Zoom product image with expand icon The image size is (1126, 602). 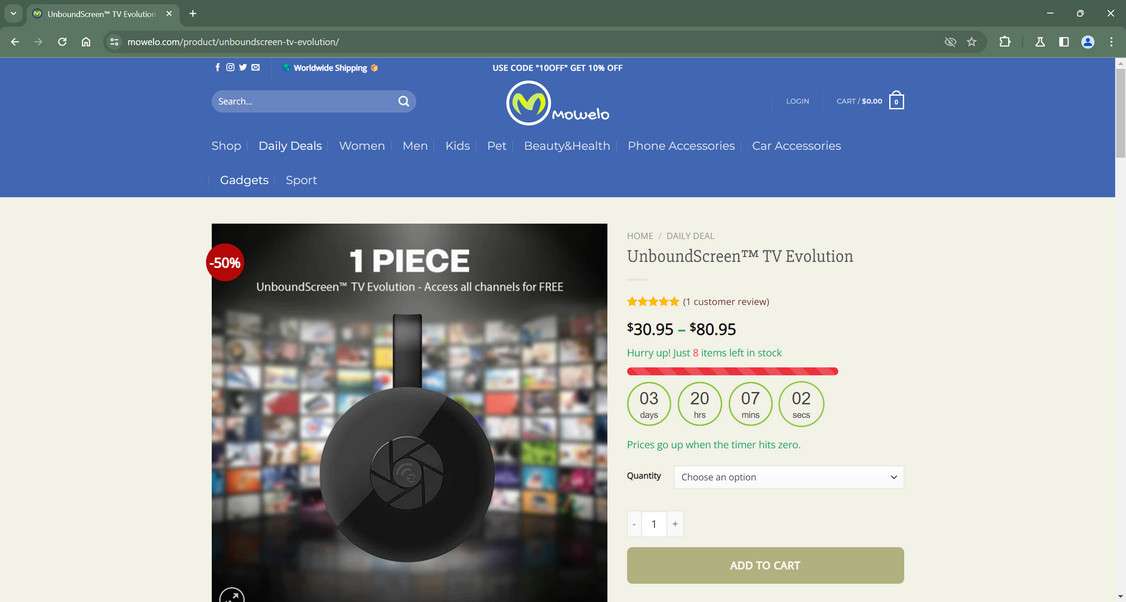[232, 596]
